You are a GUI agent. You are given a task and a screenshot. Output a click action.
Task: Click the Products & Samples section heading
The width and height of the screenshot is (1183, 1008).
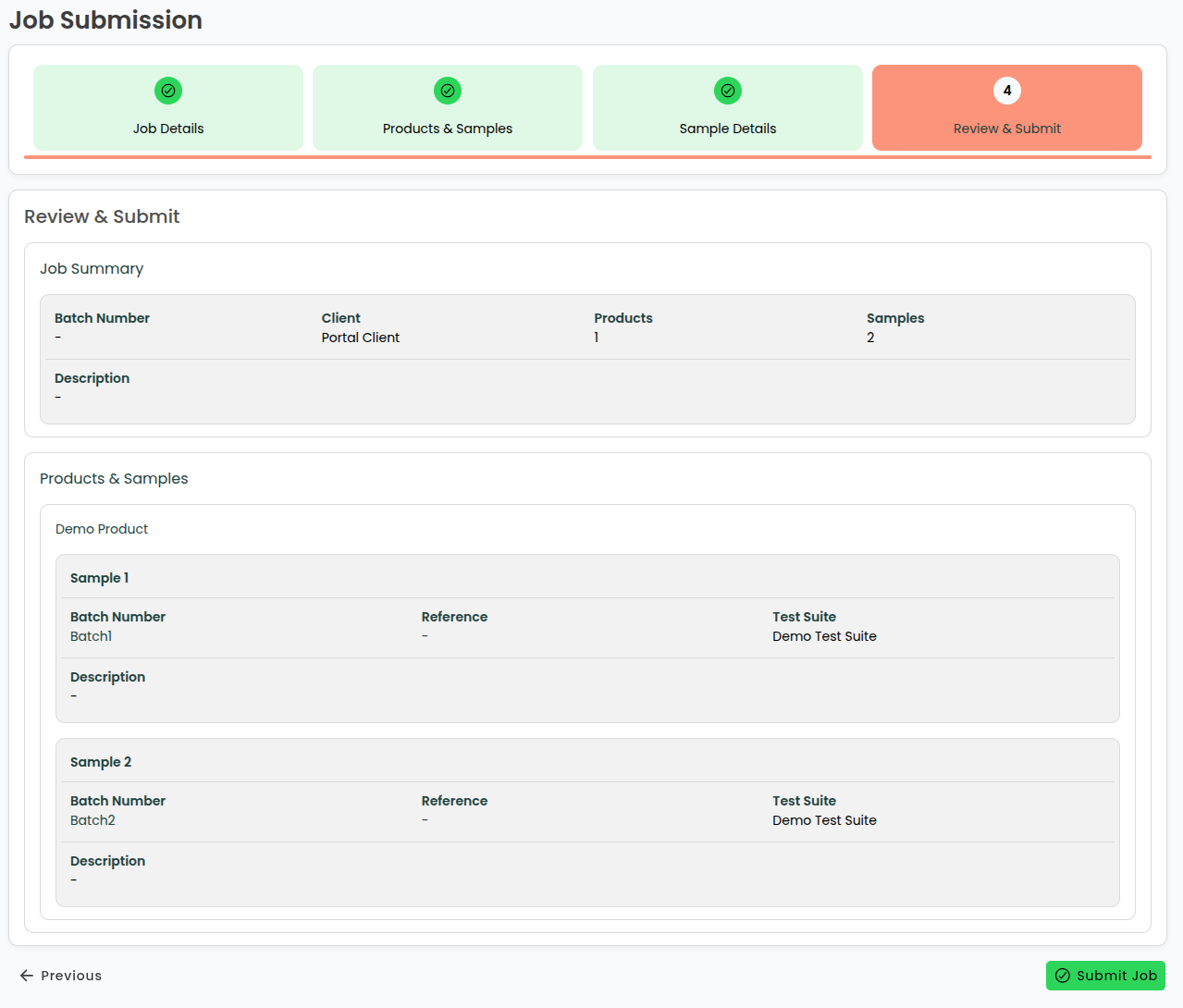(114, 479)
